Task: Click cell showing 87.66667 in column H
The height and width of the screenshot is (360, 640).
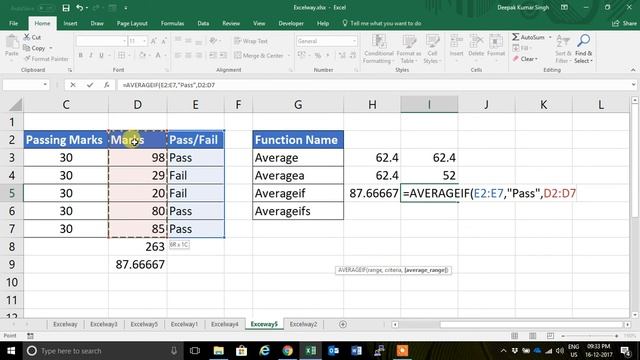Action: [372, 193]
